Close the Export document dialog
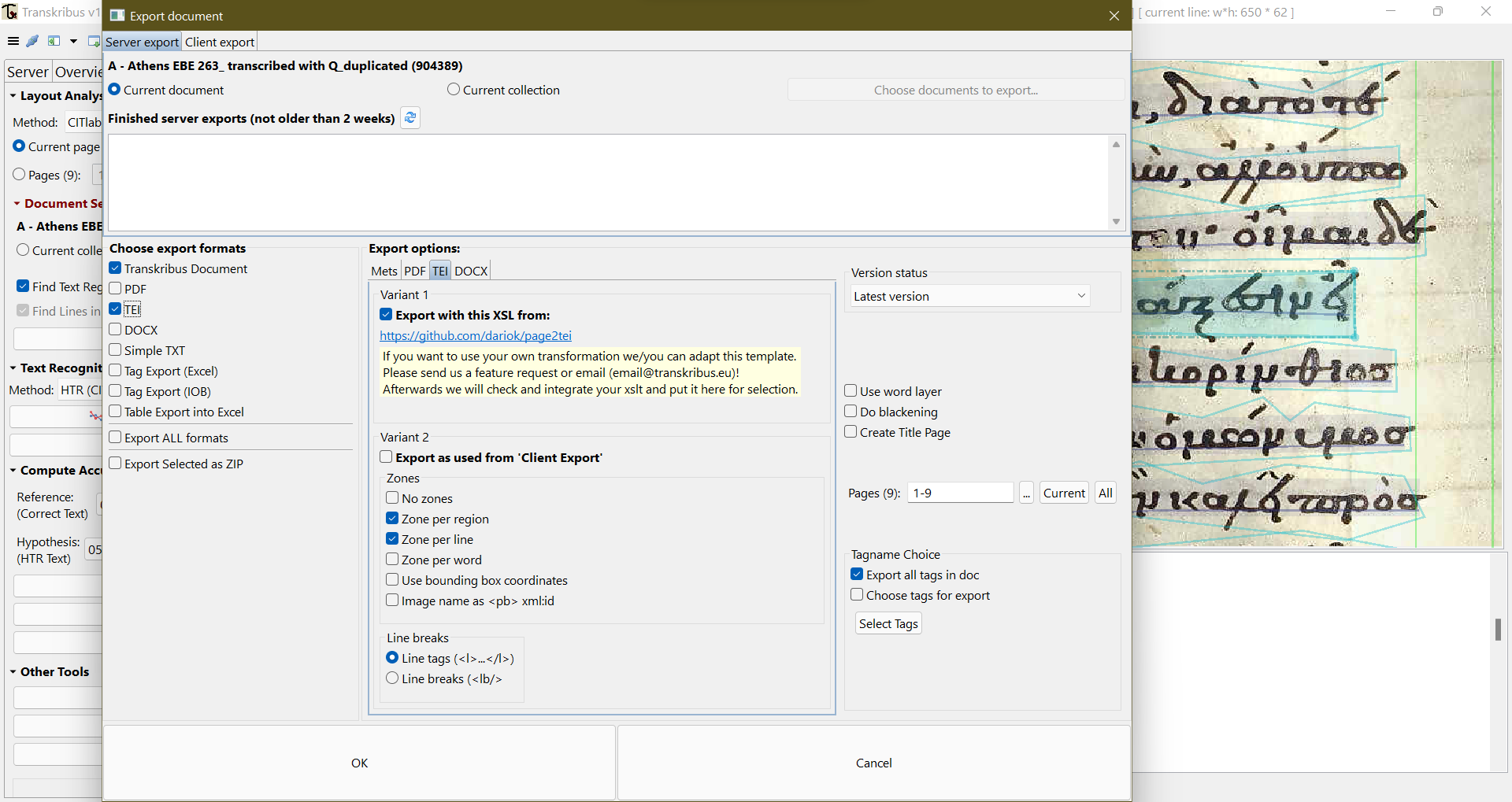The image size is (1512, 802). click(x=1114, y=16)
